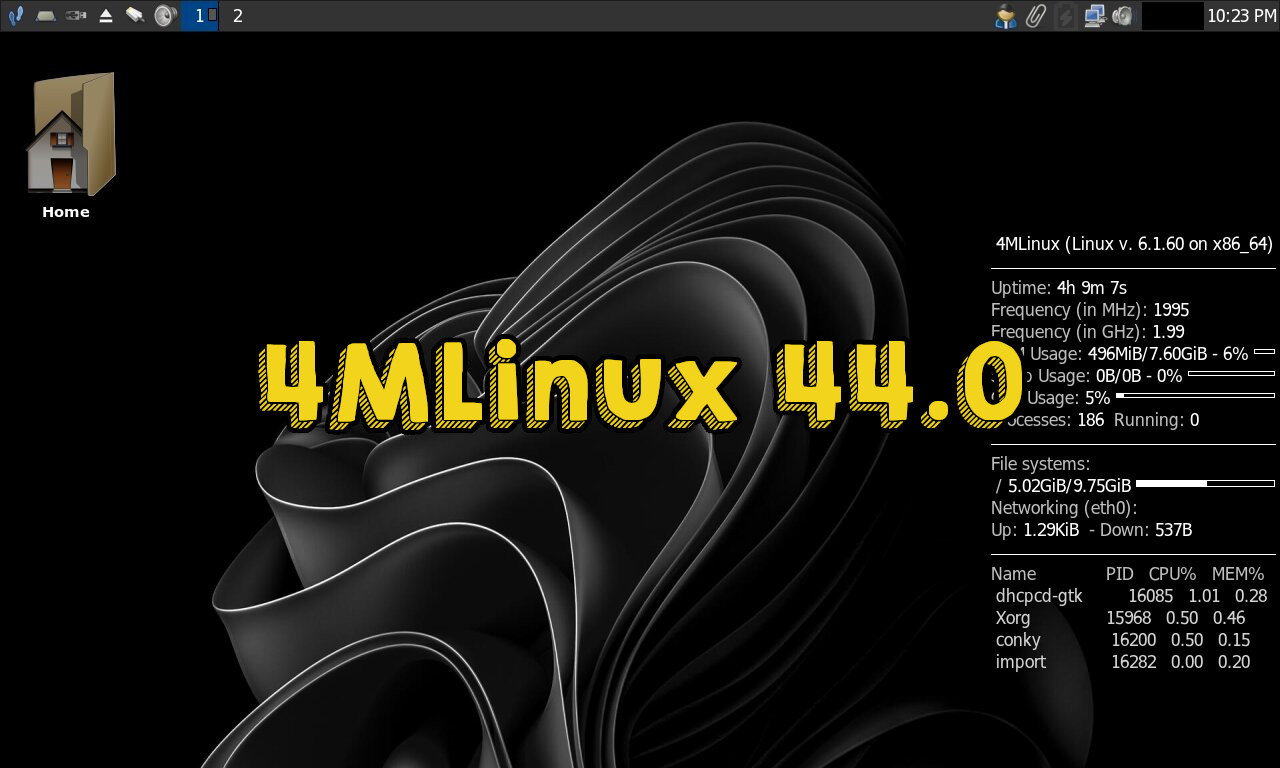Click PID "16085" in process list
1280x768 pixels.
(1150, 596)
